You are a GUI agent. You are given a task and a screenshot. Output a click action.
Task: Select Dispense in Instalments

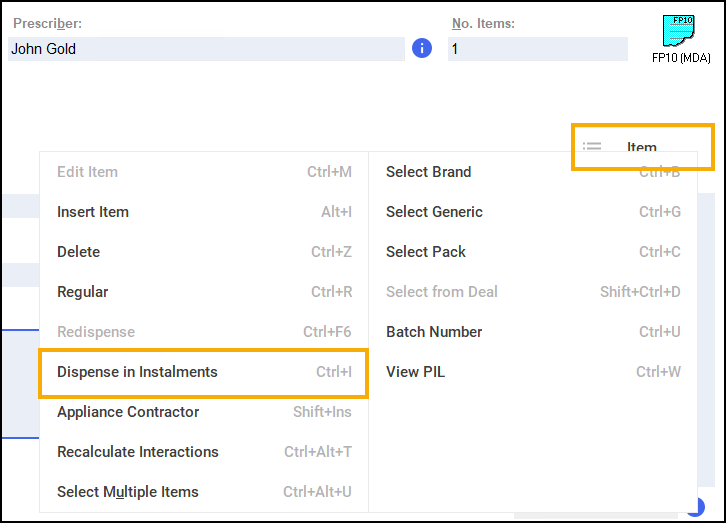click(x=137, y=372)
